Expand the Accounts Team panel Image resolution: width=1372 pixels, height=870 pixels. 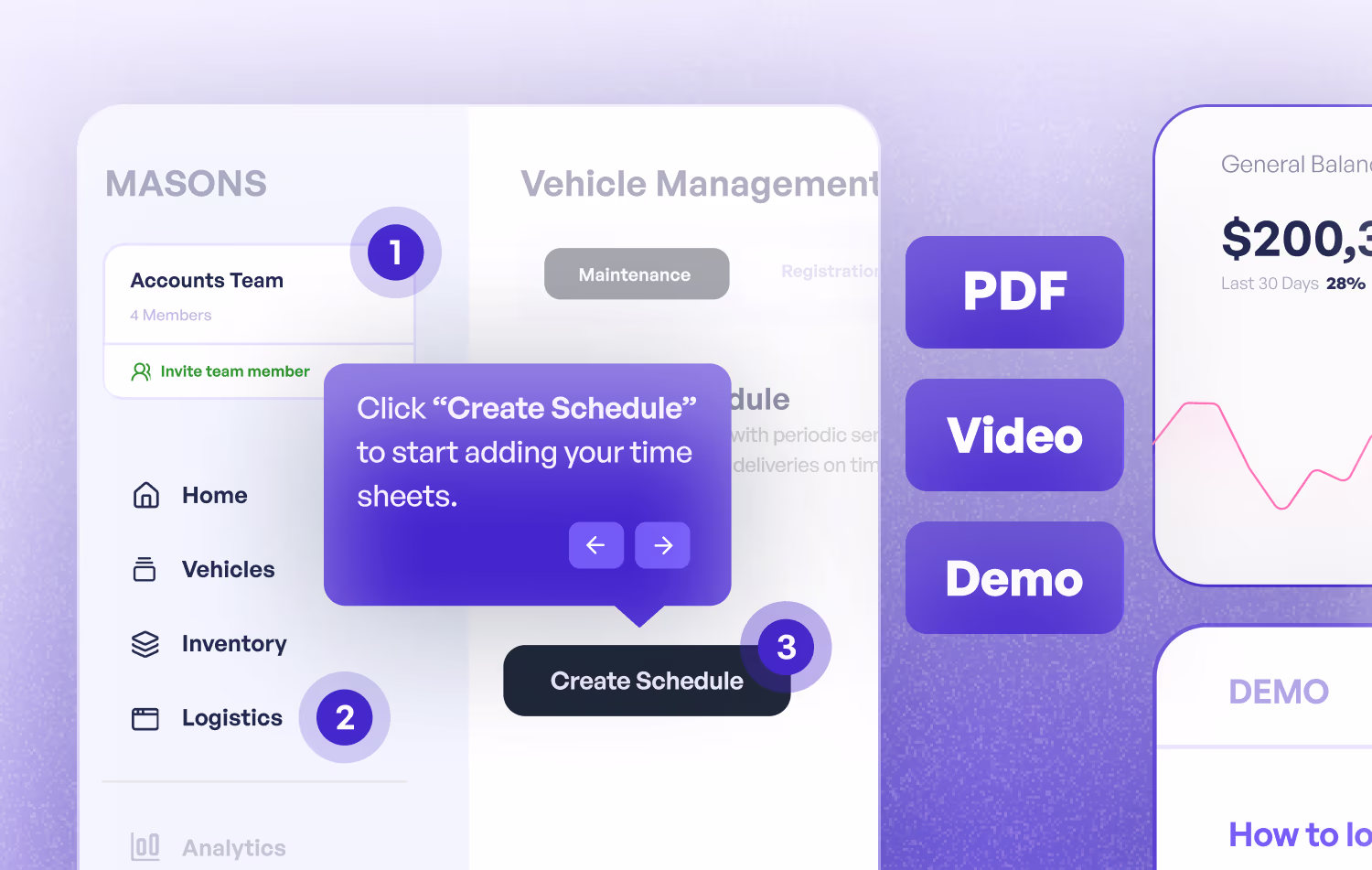click(229, 295)
